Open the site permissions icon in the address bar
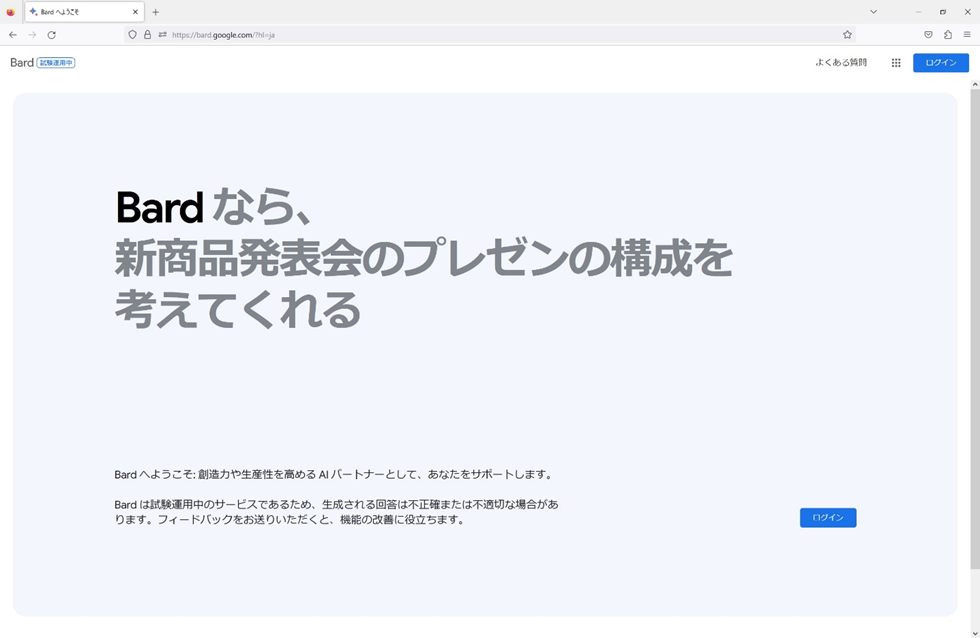The height and width of the screenshot is (638, 980). coord(162,35)
